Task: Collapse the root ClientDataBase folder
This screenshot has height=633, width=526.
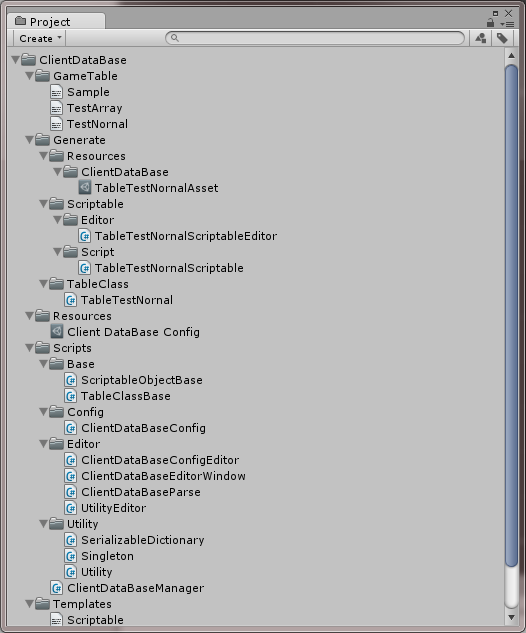Action: [16, 60]
